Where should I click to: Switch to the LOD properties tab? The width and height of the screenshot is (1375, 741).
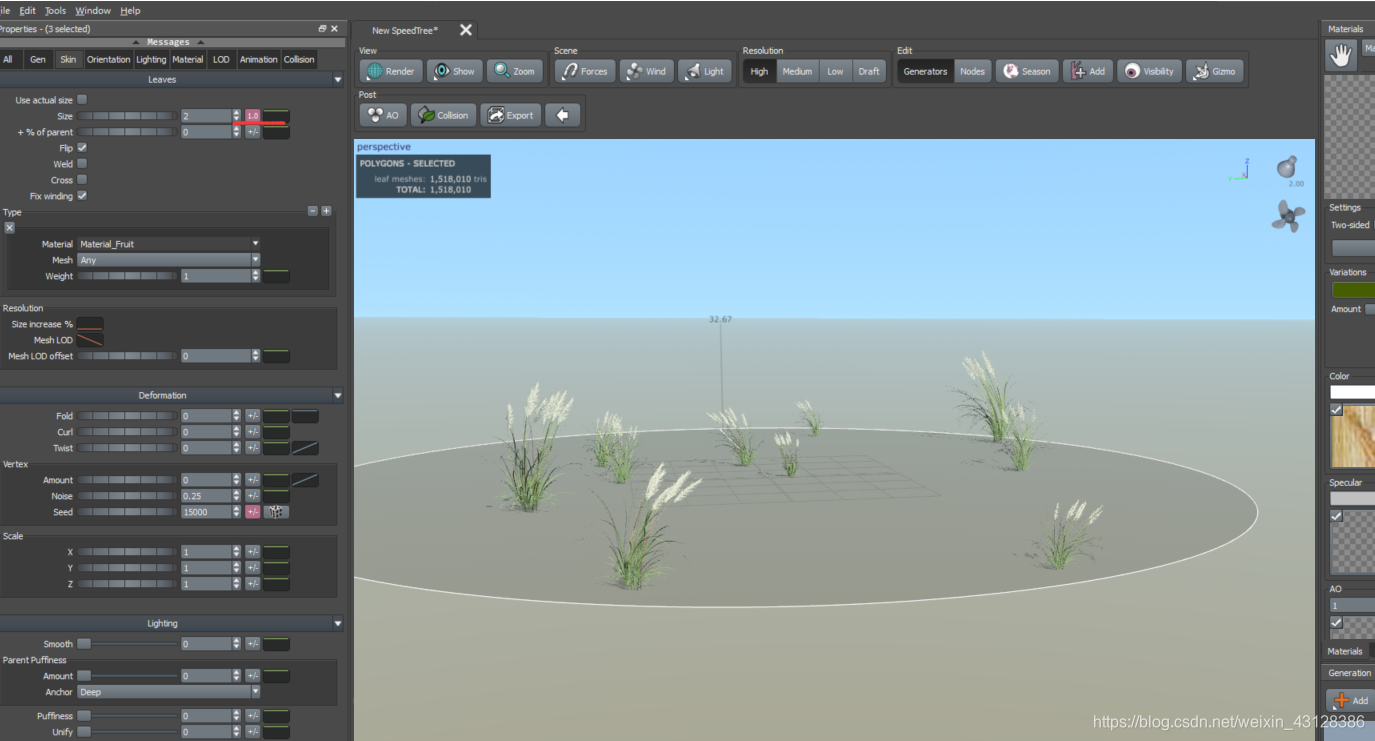(x=221, y=59)
